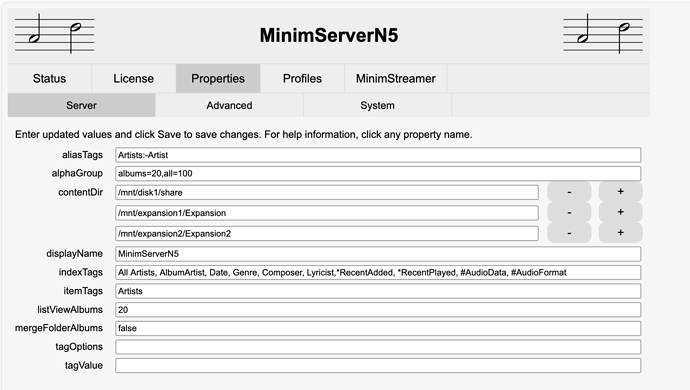Click the right music notes logo

click(x=603, y=34)
